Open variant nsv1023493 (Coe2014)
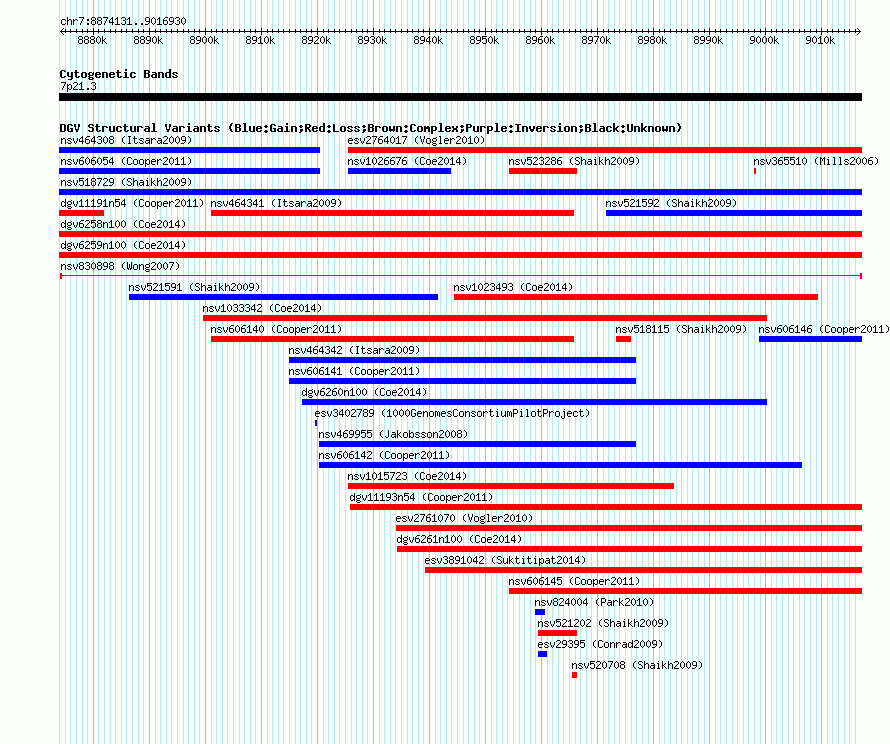 (513, 287)
